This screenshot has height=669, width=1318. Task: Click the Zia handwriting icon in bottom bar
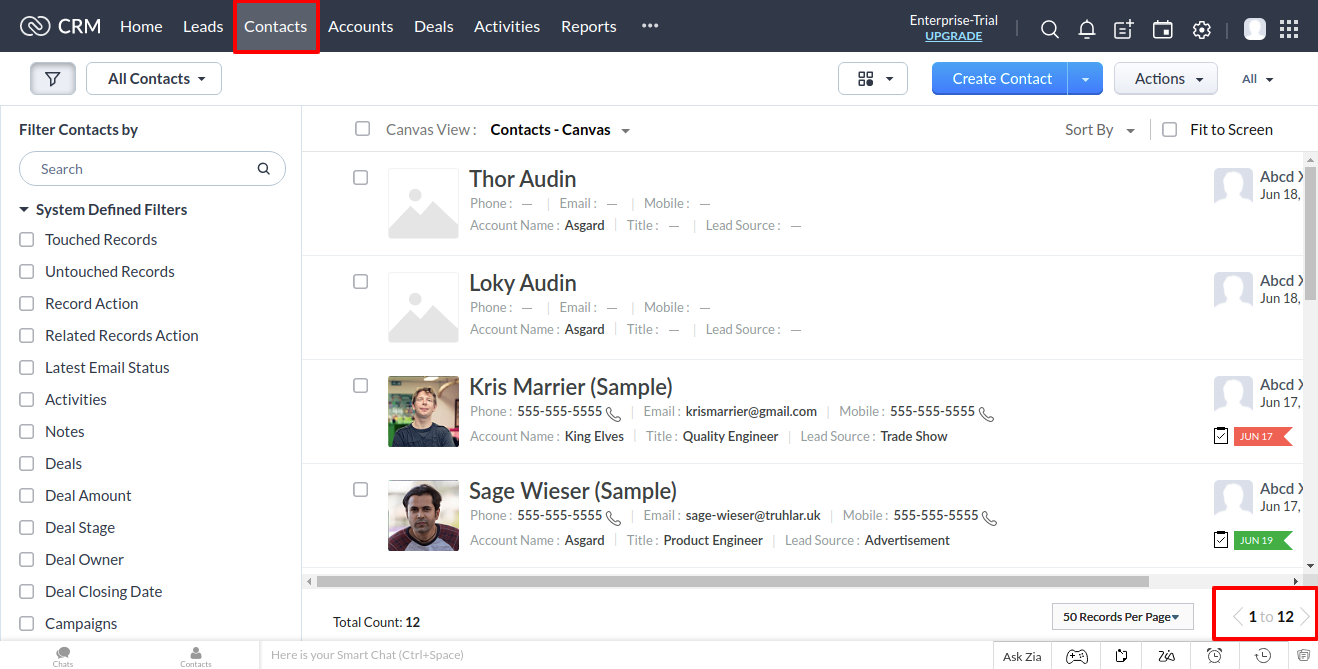click(x=1166, y=656)
